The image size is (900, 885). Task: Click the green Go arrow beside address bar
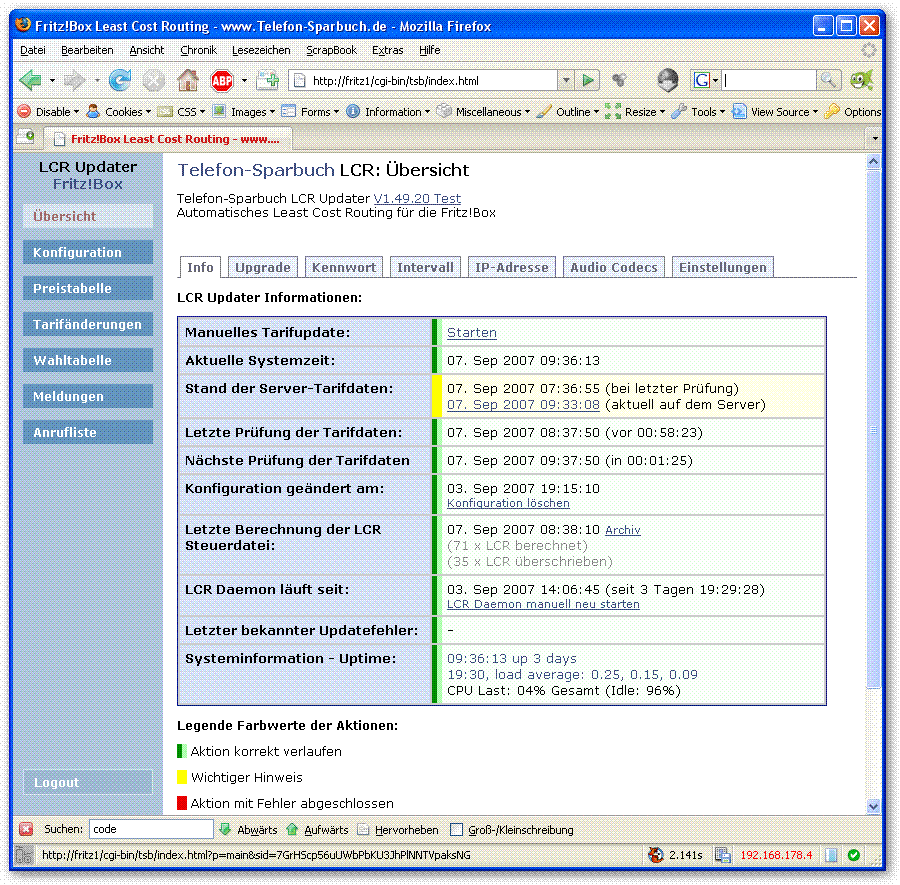tap(587, 80)
